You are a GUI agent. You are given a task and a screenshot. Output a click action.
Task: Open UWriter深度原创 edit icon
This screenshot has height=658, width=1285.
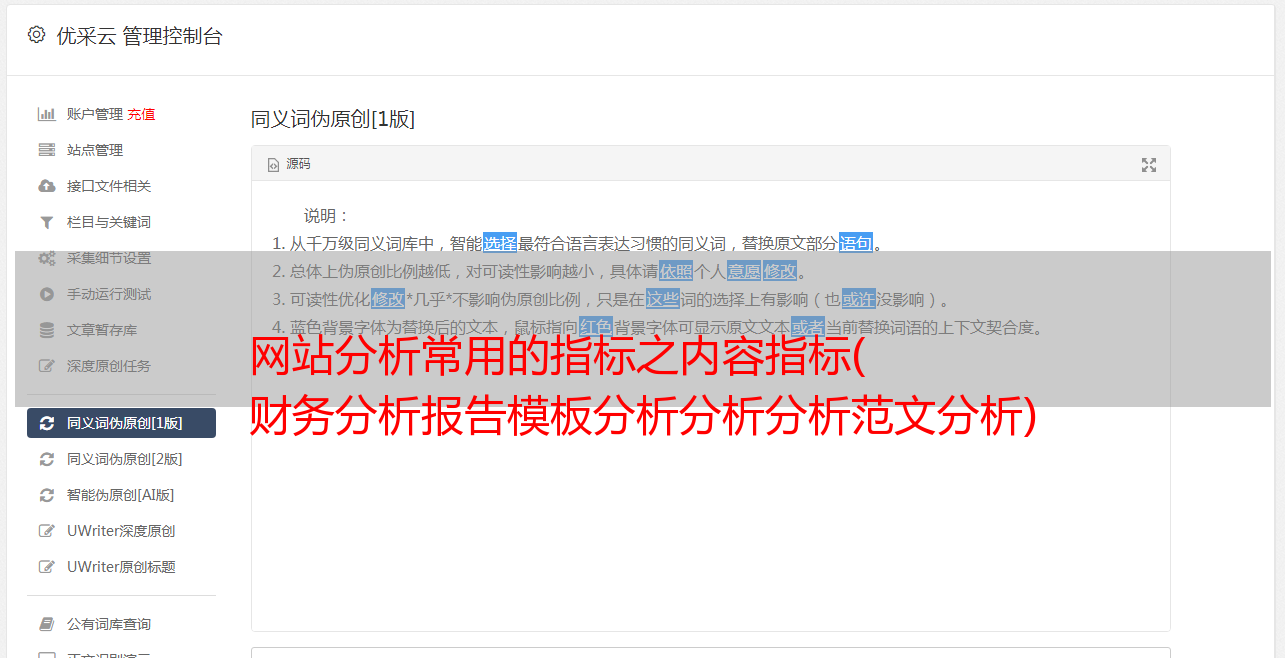pos(46,531)
